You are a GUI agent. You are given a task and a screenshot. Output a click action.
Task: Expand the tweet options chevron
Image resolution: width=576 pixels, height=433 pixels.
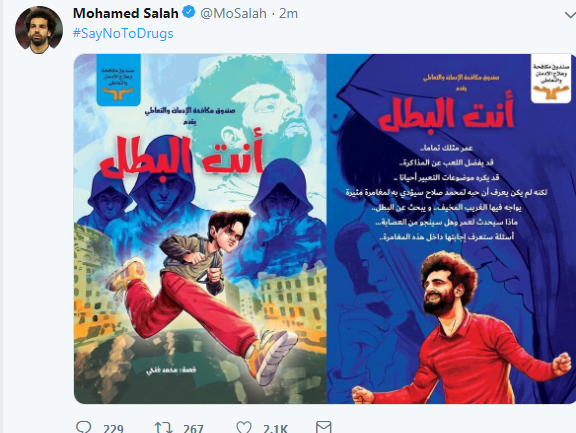(570, 15)
